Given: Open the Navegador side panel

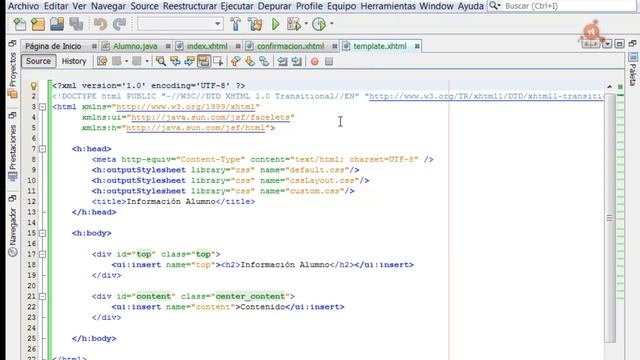Looking at the screenshot, I should point(13,232).
